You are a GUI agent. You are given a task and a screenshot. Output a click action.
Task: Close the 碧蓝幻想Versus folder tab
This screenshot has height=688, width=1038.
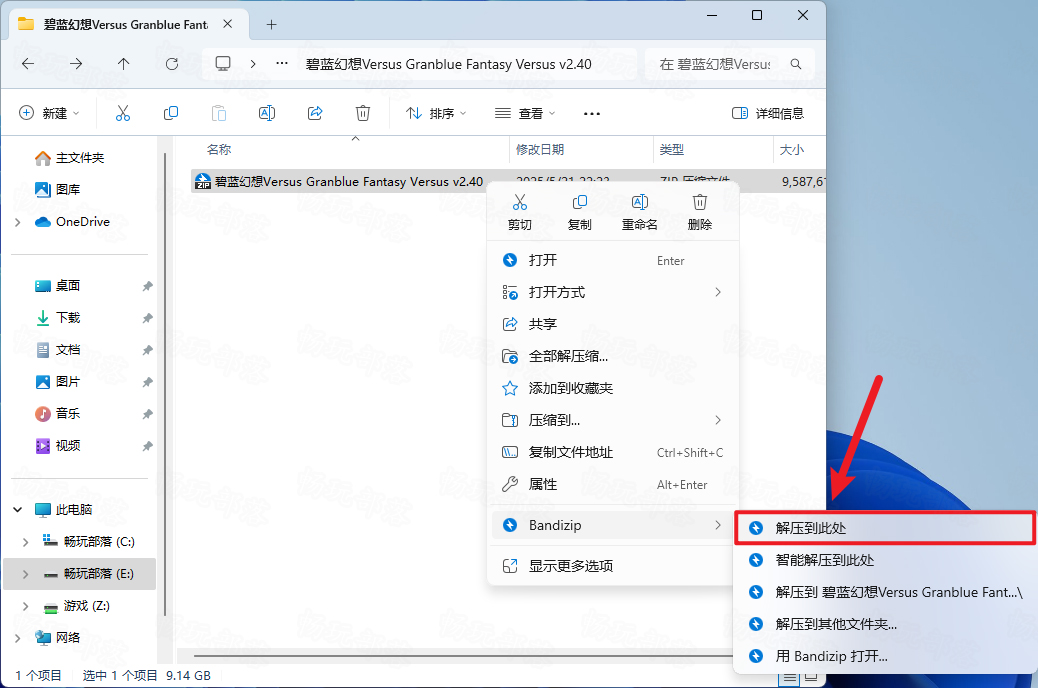(228, 24)
